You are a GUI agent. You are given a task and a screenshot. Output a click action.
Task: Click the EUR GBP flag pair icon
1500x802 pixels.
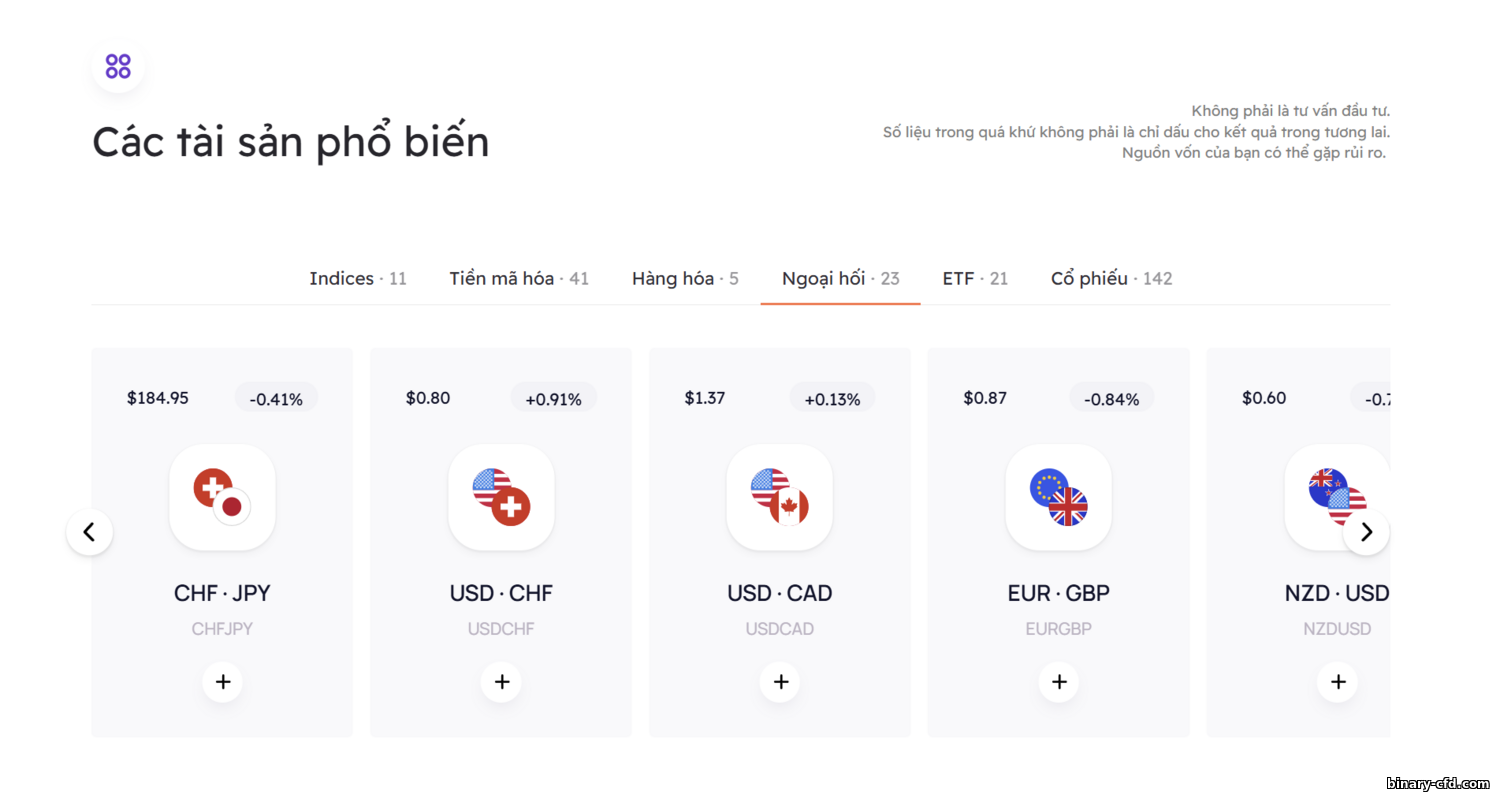pyautogui.click(x=1058, y=497)
